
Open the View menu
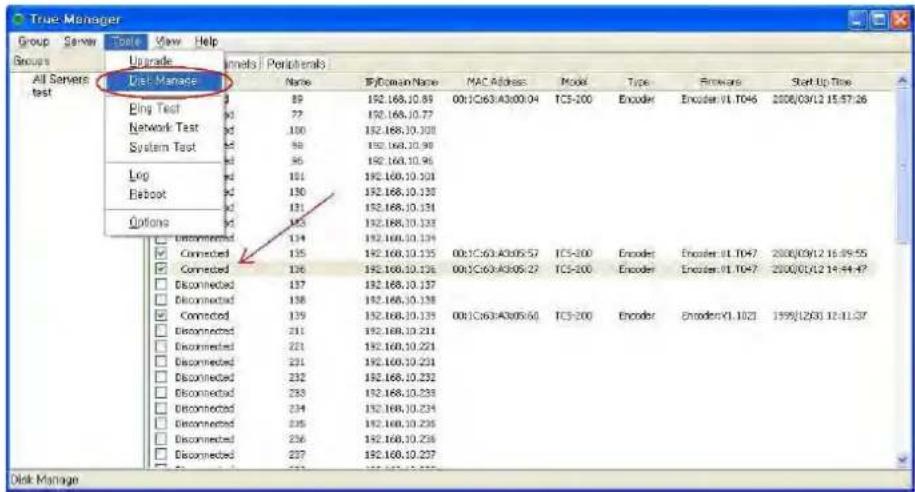pyautogui.click(x=168, y=41)
